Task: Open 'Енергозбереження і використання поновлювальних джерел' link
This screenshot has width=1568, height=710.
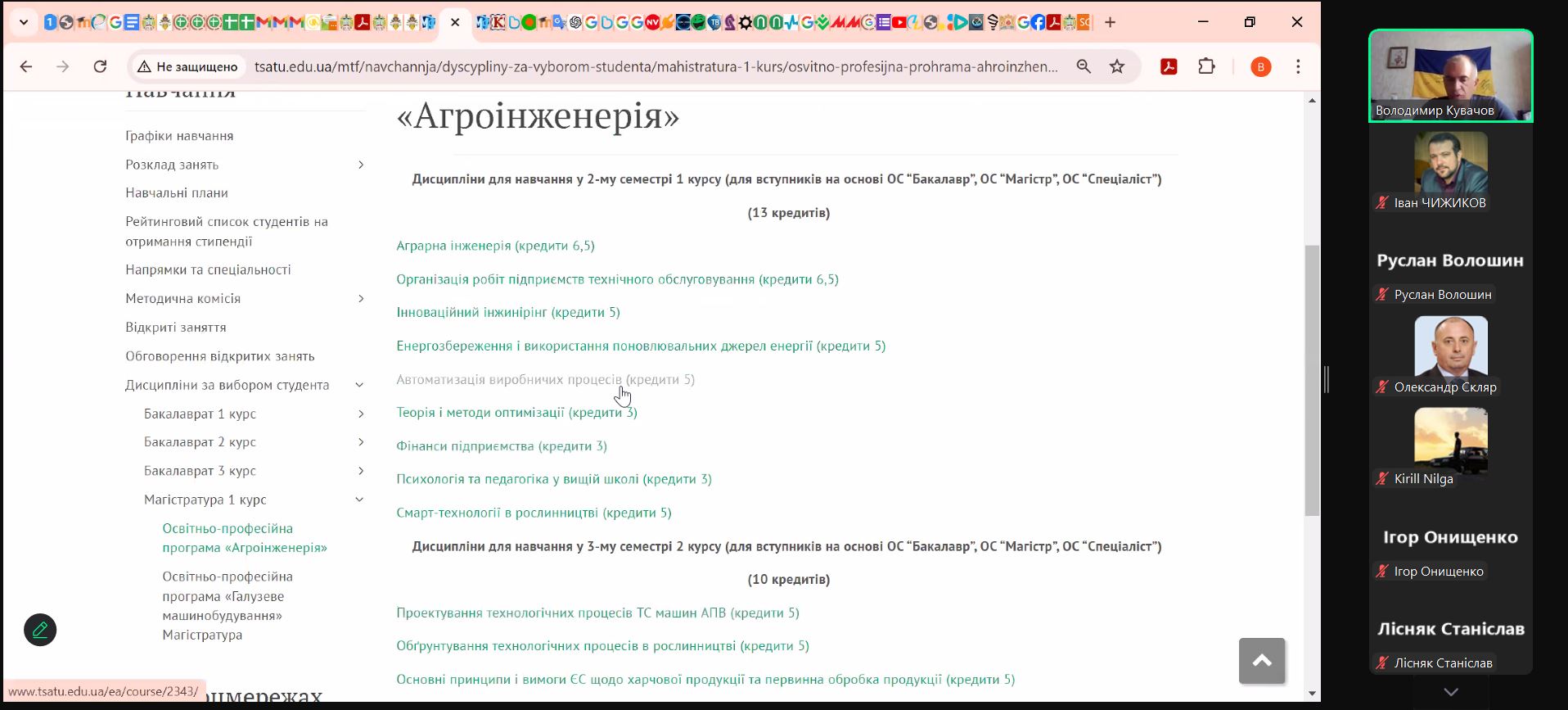Action: 641,346
